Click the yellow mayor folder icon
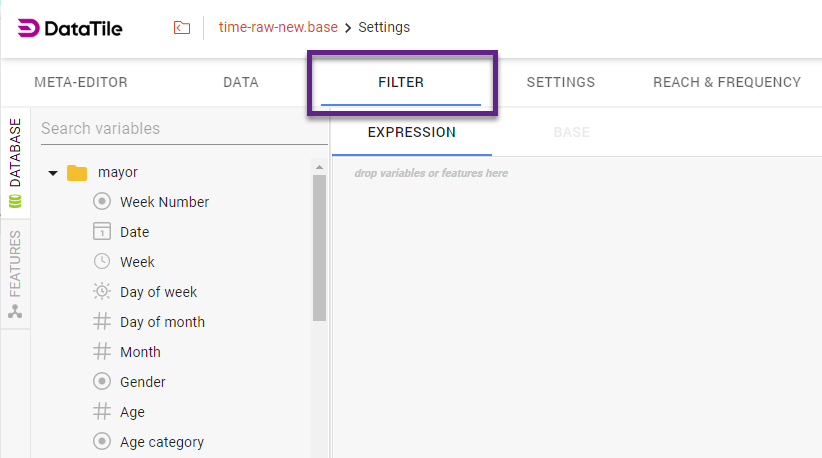The image size is (822, 458). point(77,173)
